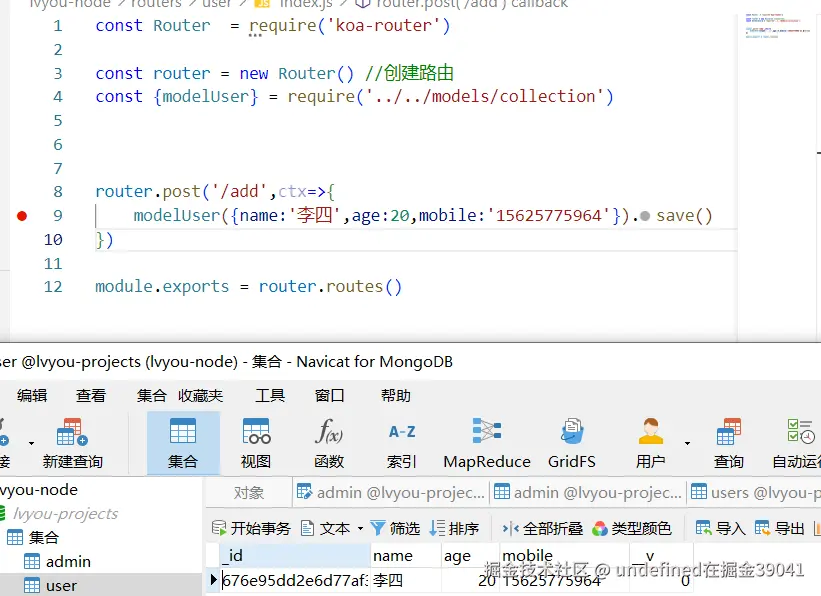Click line number 12 in the gutter
The width and height of the screenshot is (821, 596).
(x=53, y=286)
